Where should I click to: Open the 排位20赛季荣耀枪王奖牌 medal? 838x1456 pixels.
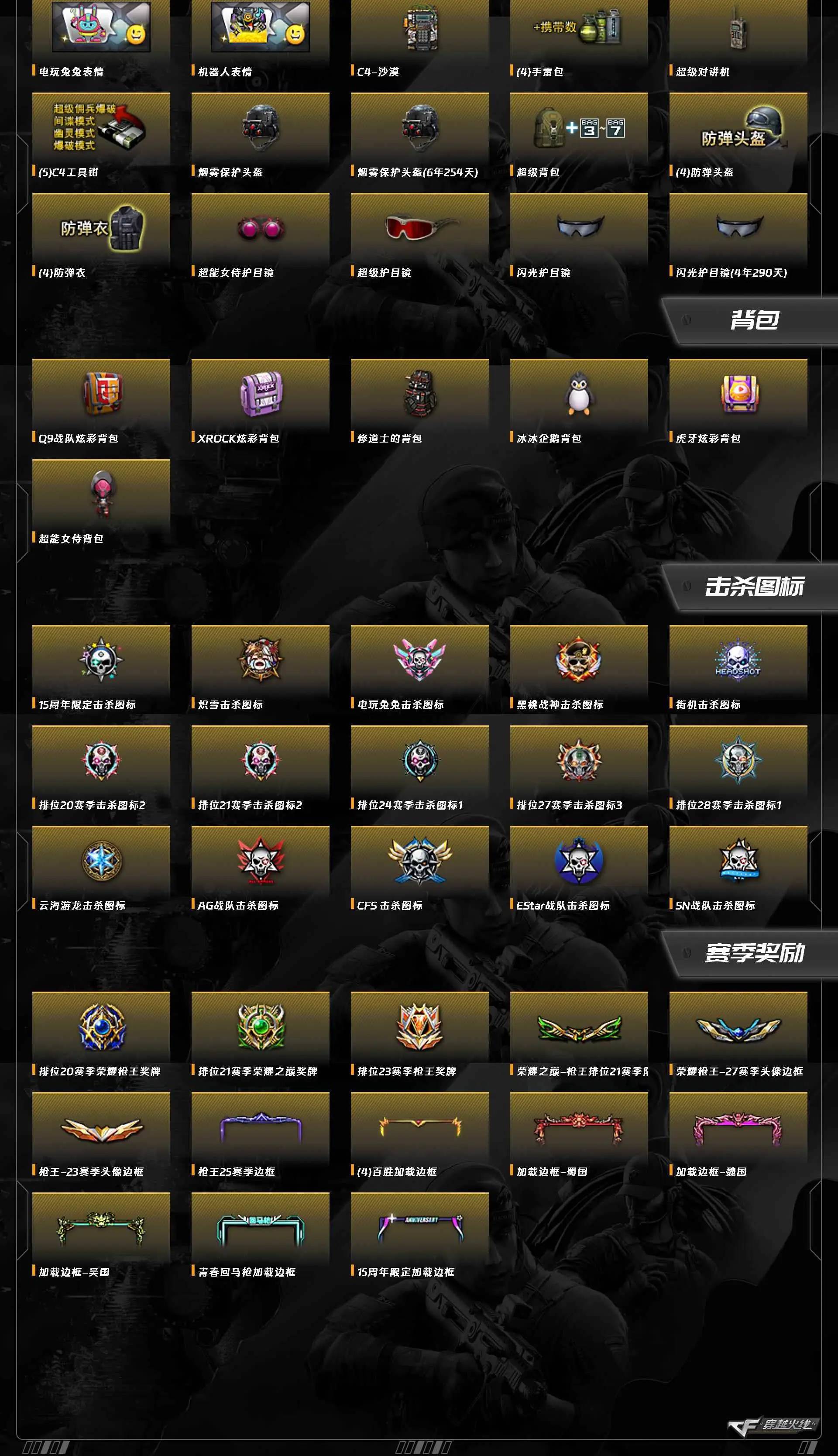(101, 1027)
